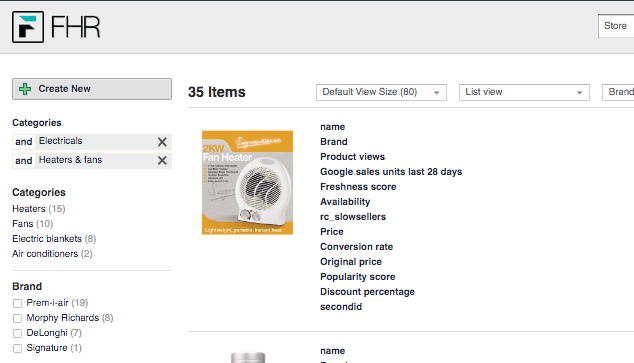The height and width of the screenshot is (363, 634).
Task: Check the DeLonghi brand checkbox
Action: pos(17,333)
